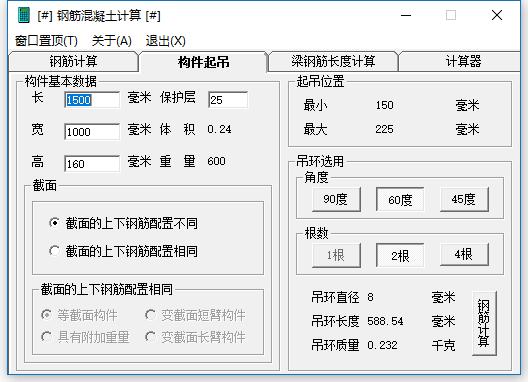Close the 钢筋混凝土计算 window
Viewport: 528px width, 382px height.
[x=497, y=15]
